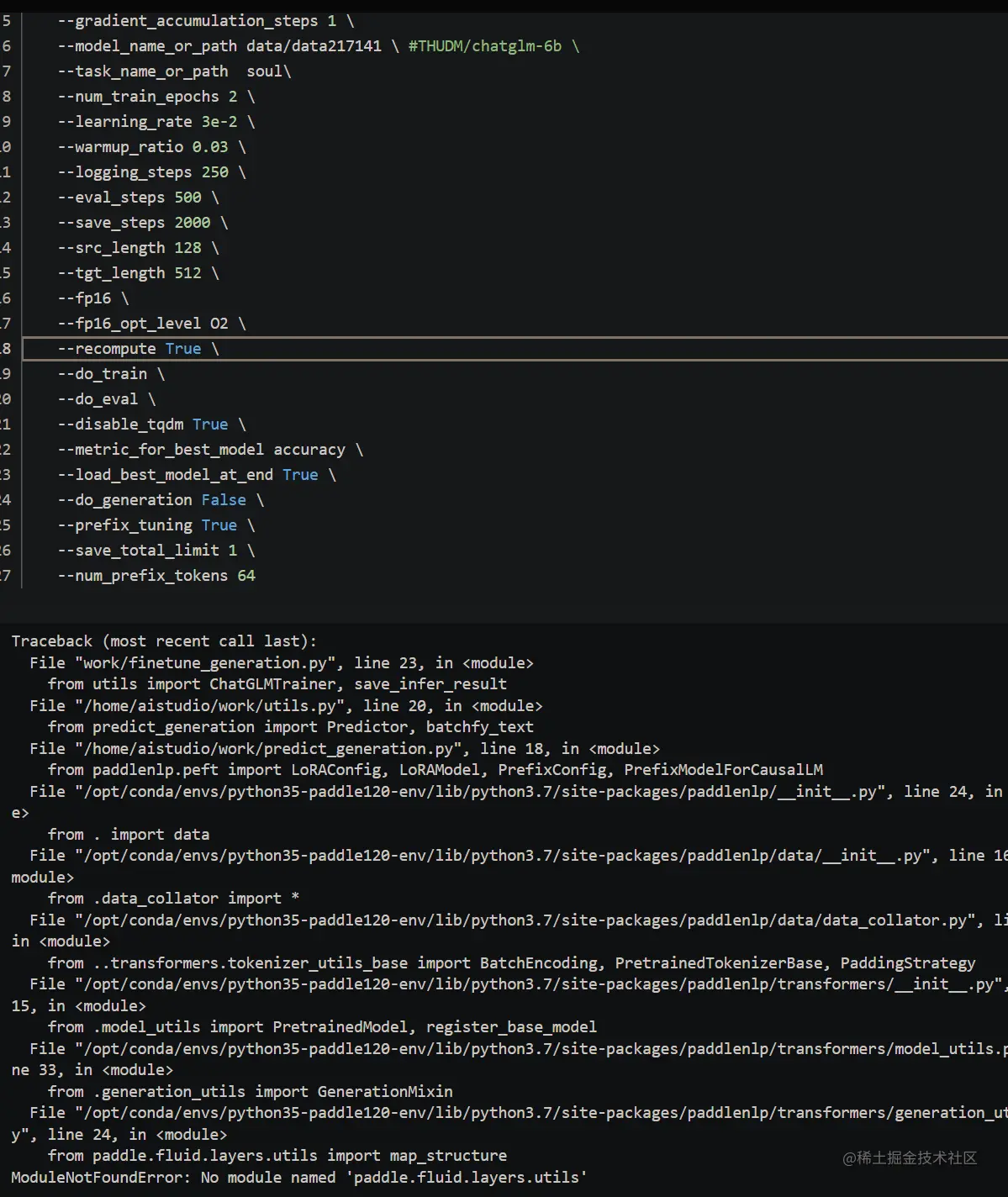This screenshot has height=1197, width=1008.
Task: Click the '--tgt_length 512' line
Action: point(138,272)
